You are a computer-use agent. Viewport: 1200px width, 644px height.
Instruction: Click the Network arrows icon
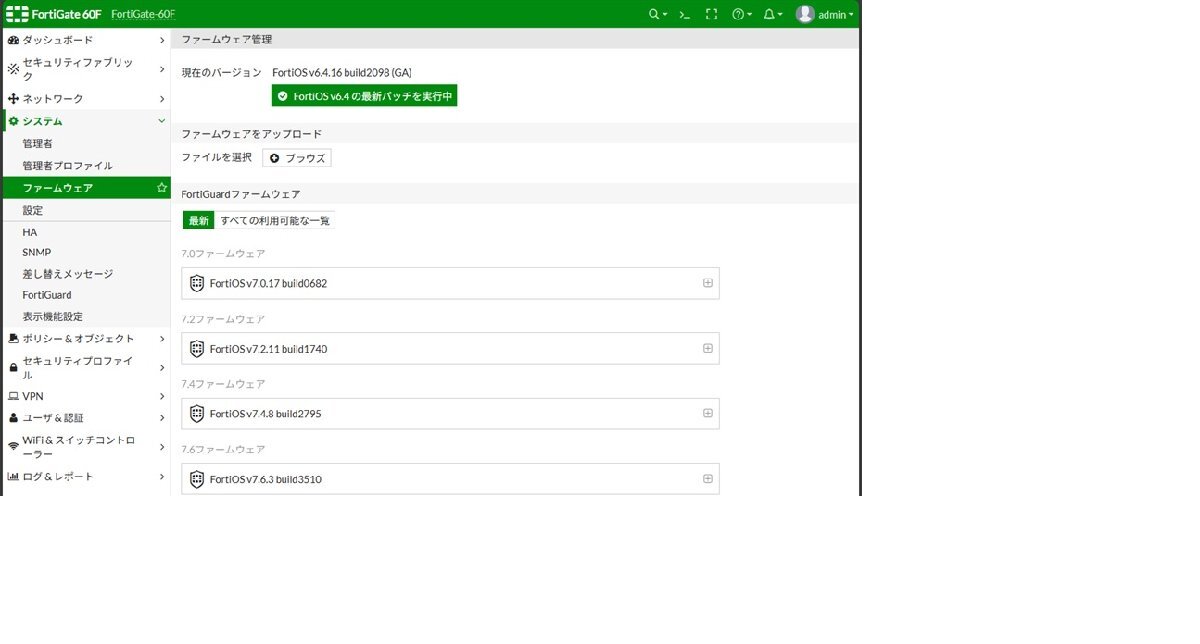(13, 99)
